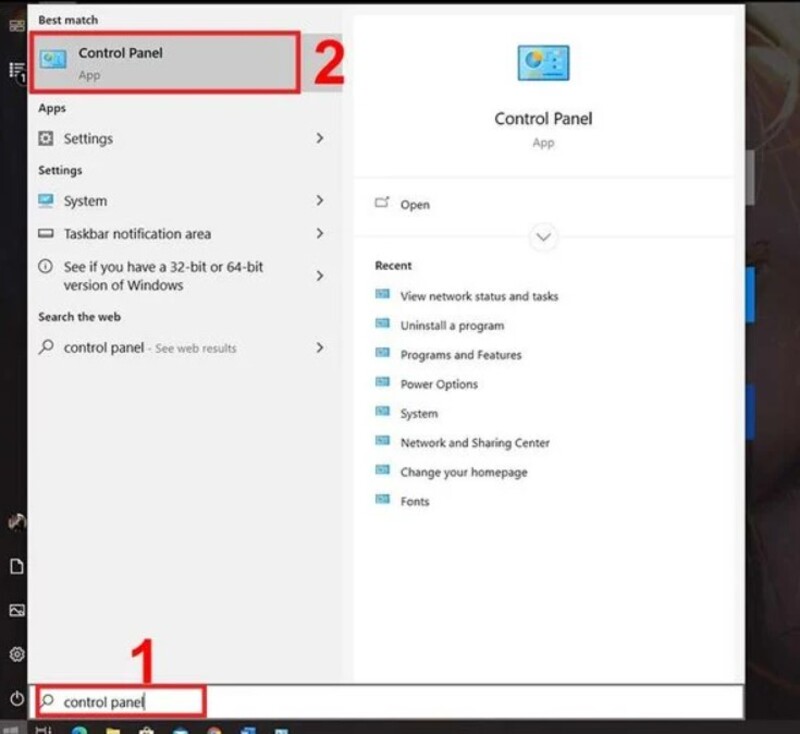Image resolution: width=800 pixels, height=734 pixels.
Task: Click icon next to Network and Sharing Center
Action: pos(383,441)
